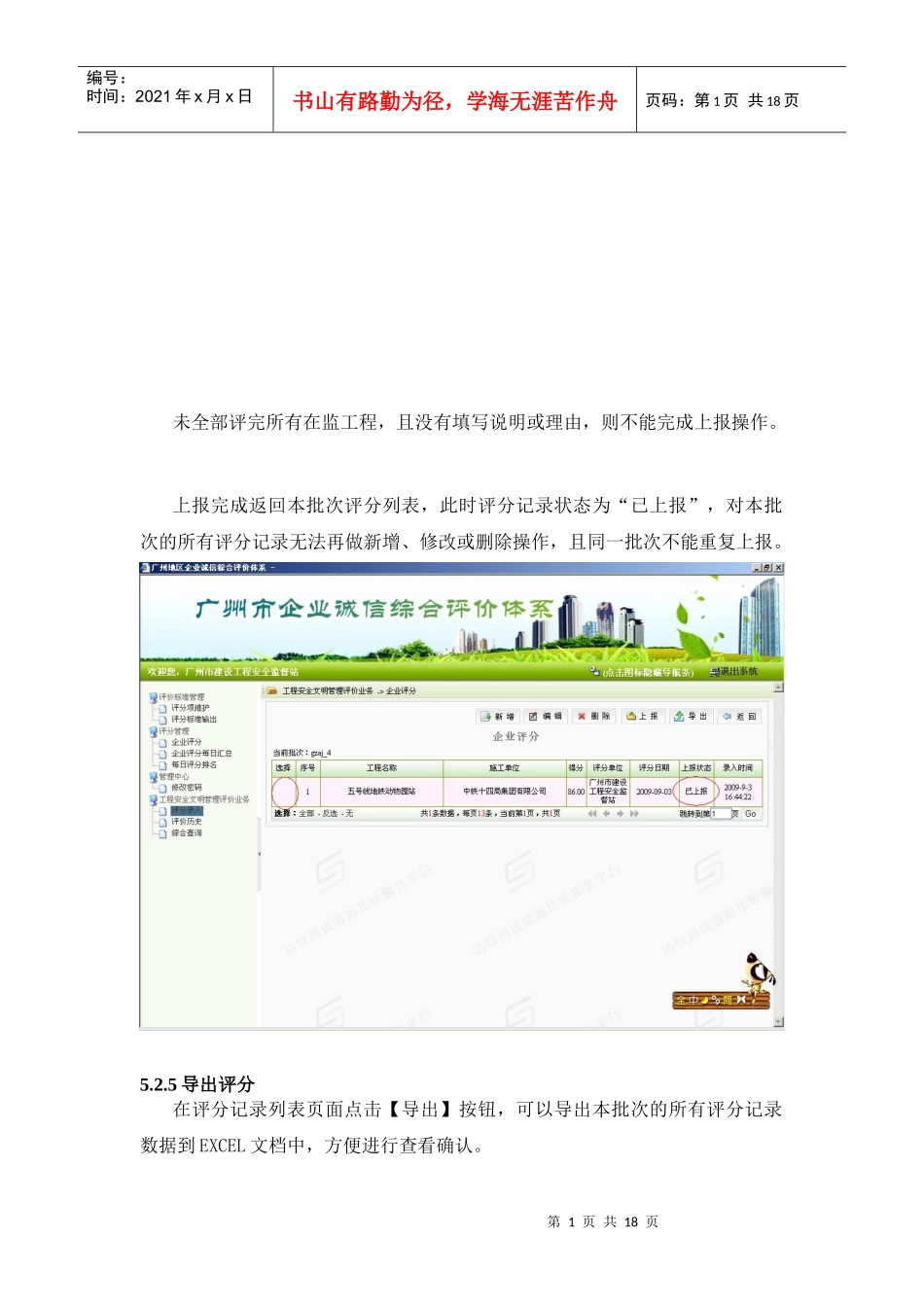The width and height of the screenshot is (924, 1307).
Task: Click the 序号 column header
Action: click(307, 768)
